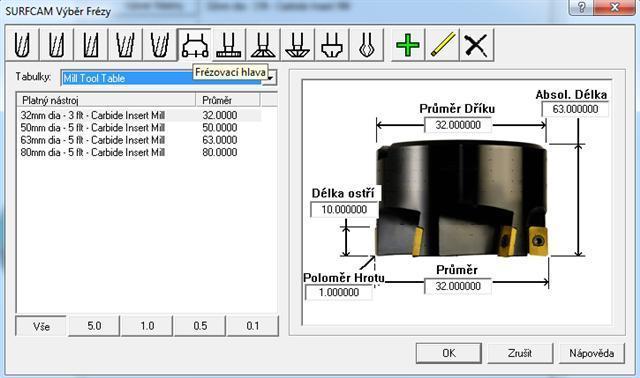Select the inverted chamfer cutter type
The image size is (640, 378).
[x=298, y=45]
